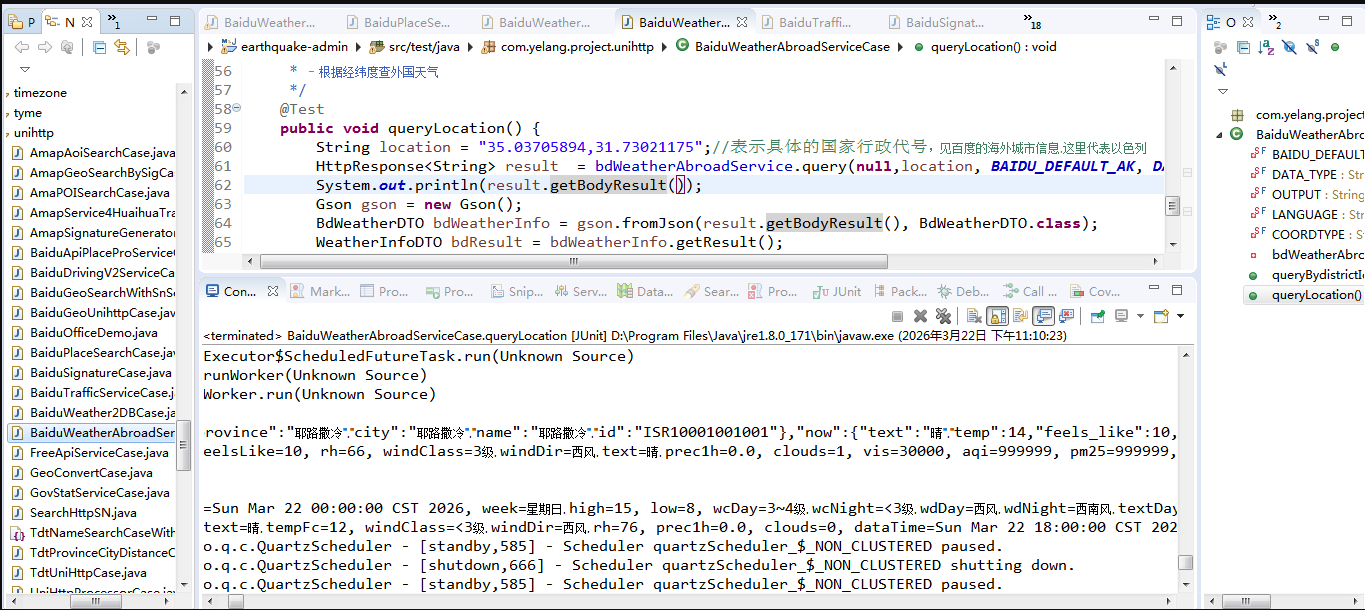Click Display Selected Console icon
This screenshot has height=610, width=1365.
point(1122,316)
